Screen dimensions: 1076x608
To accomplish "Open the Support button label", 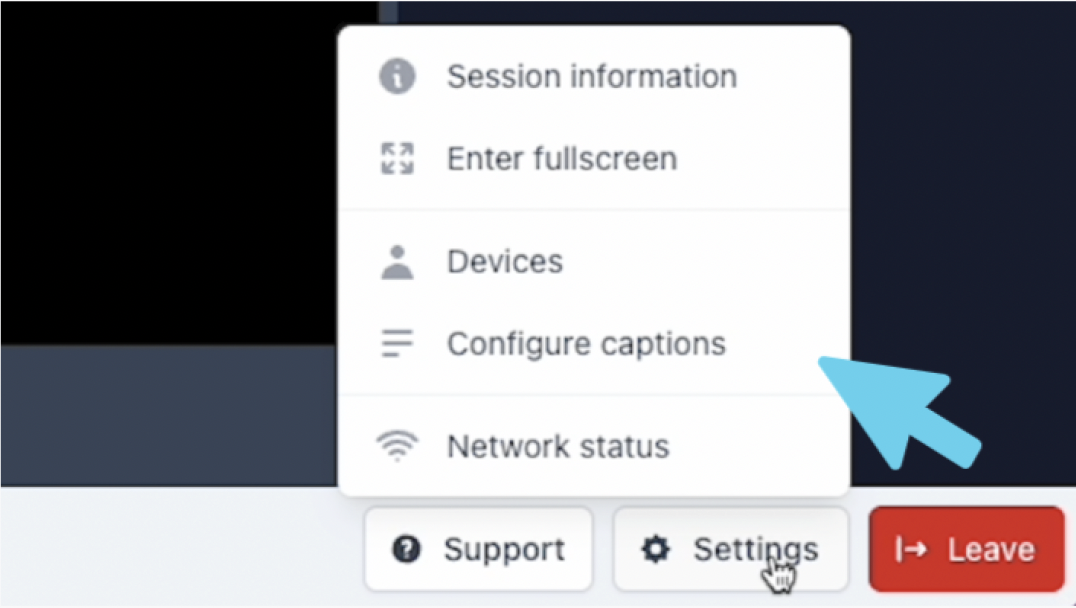I will (x=504, y=549).
